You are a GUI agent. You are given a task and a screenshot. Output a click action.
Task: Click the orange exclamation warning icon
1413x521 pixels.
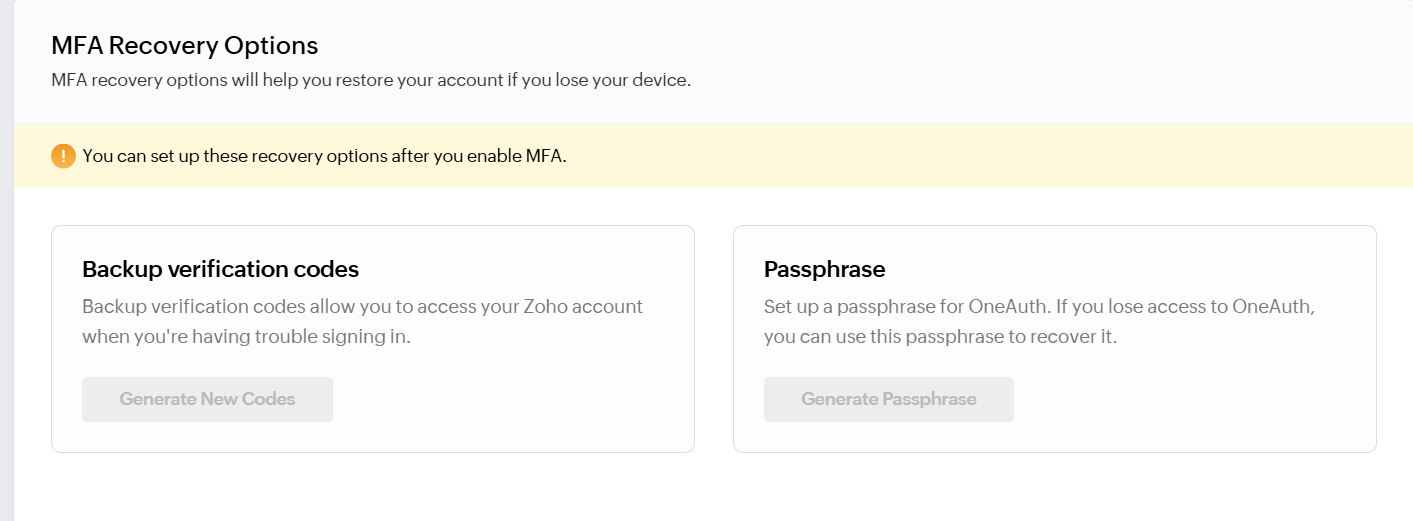(x=63, y=156)
